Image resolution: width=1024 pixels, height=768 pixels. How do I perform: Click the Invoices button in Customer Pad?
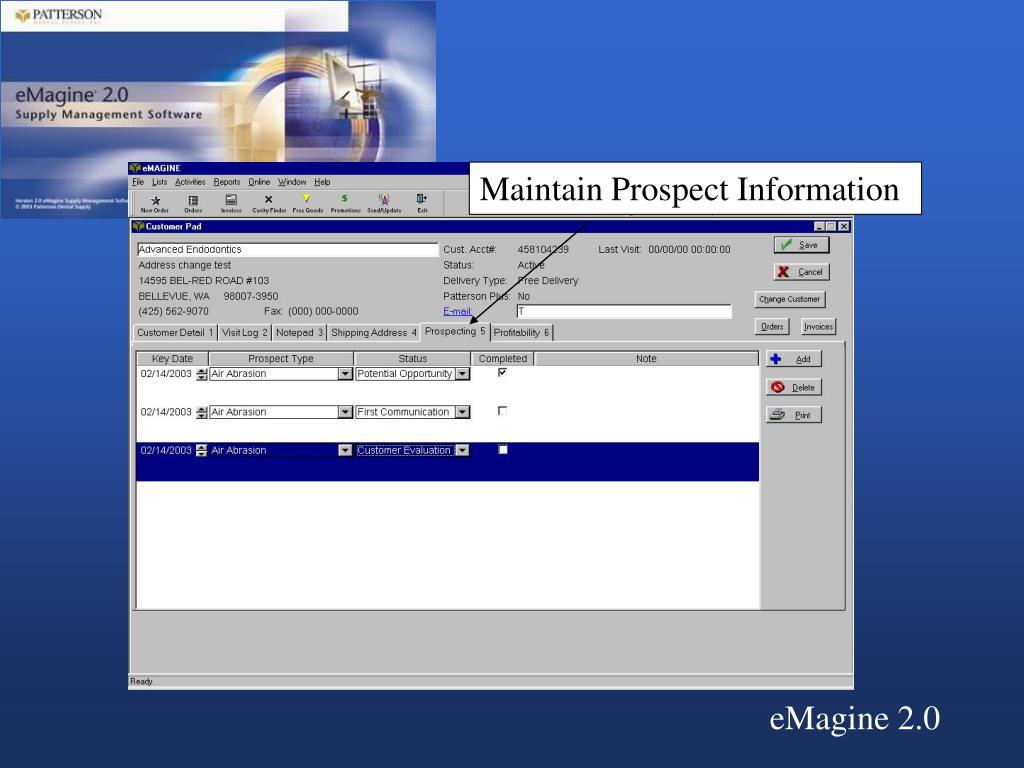(x=818, y=327)
